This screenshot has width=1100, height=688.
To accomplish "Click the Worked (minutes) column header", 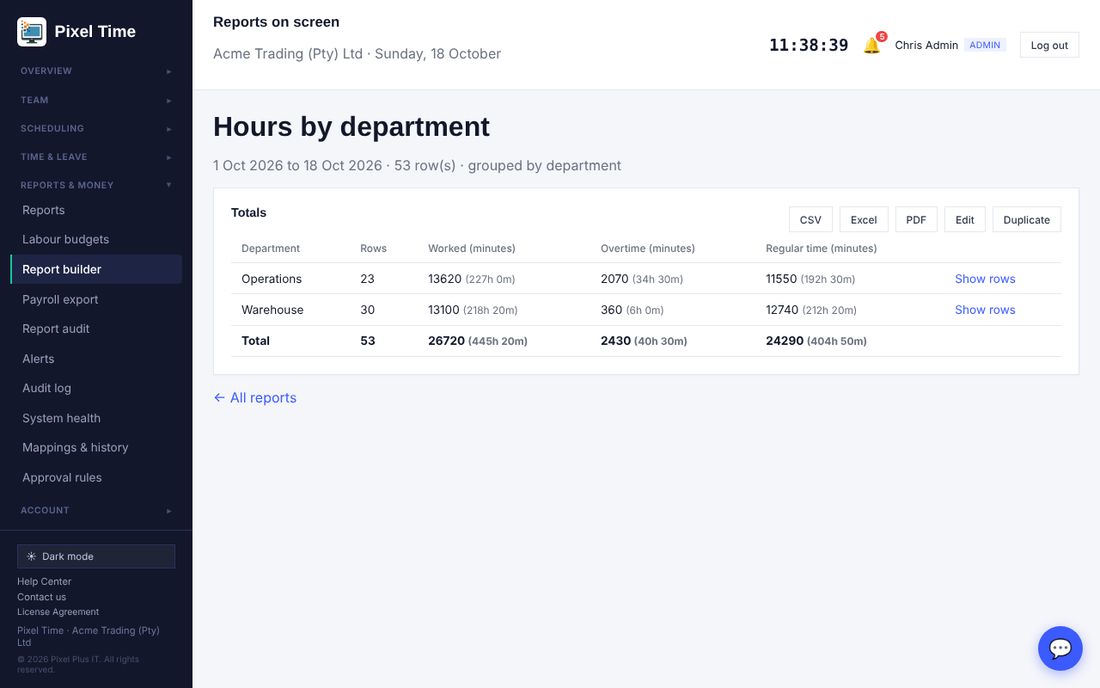I will coord(471,248).
